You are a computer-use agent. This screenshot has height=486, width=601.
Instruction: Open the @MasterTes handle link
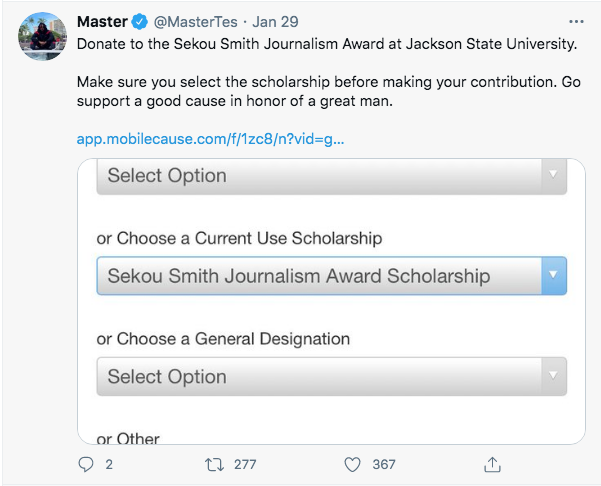(194, 21)
